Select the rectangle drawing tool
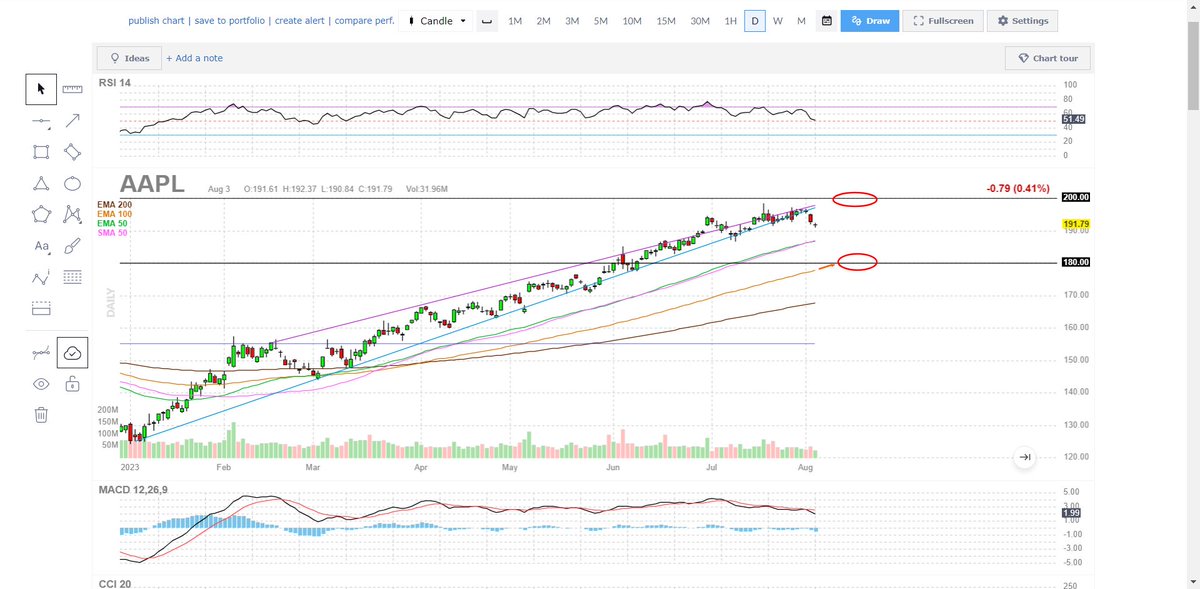1200x589 pixels. (41, 152)
